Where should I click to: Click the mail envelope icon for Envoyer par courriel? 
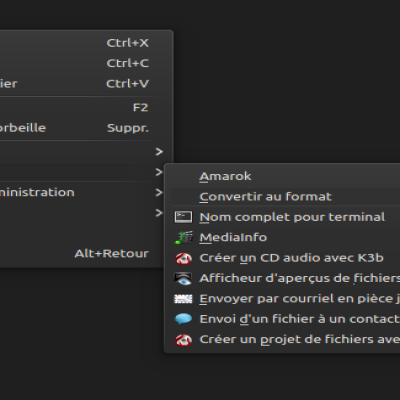pyautogui.click(x=183, y=299)
